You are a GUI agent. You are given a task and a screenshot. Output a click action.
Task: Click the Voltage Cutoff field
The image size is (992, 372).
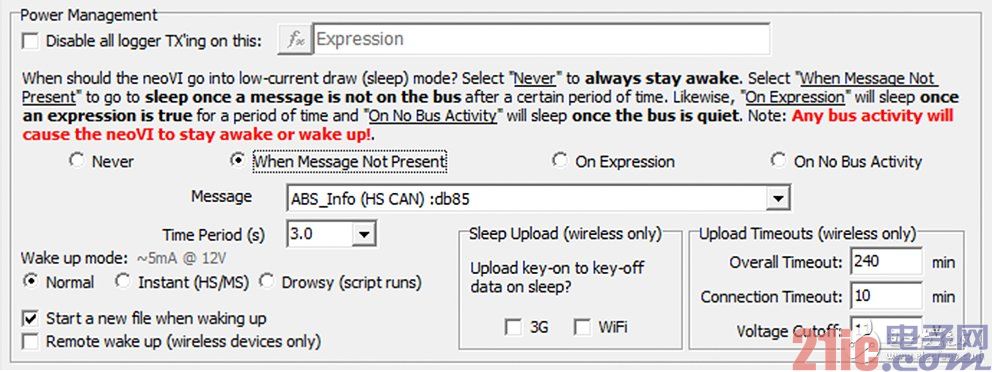tap(886, 330)
